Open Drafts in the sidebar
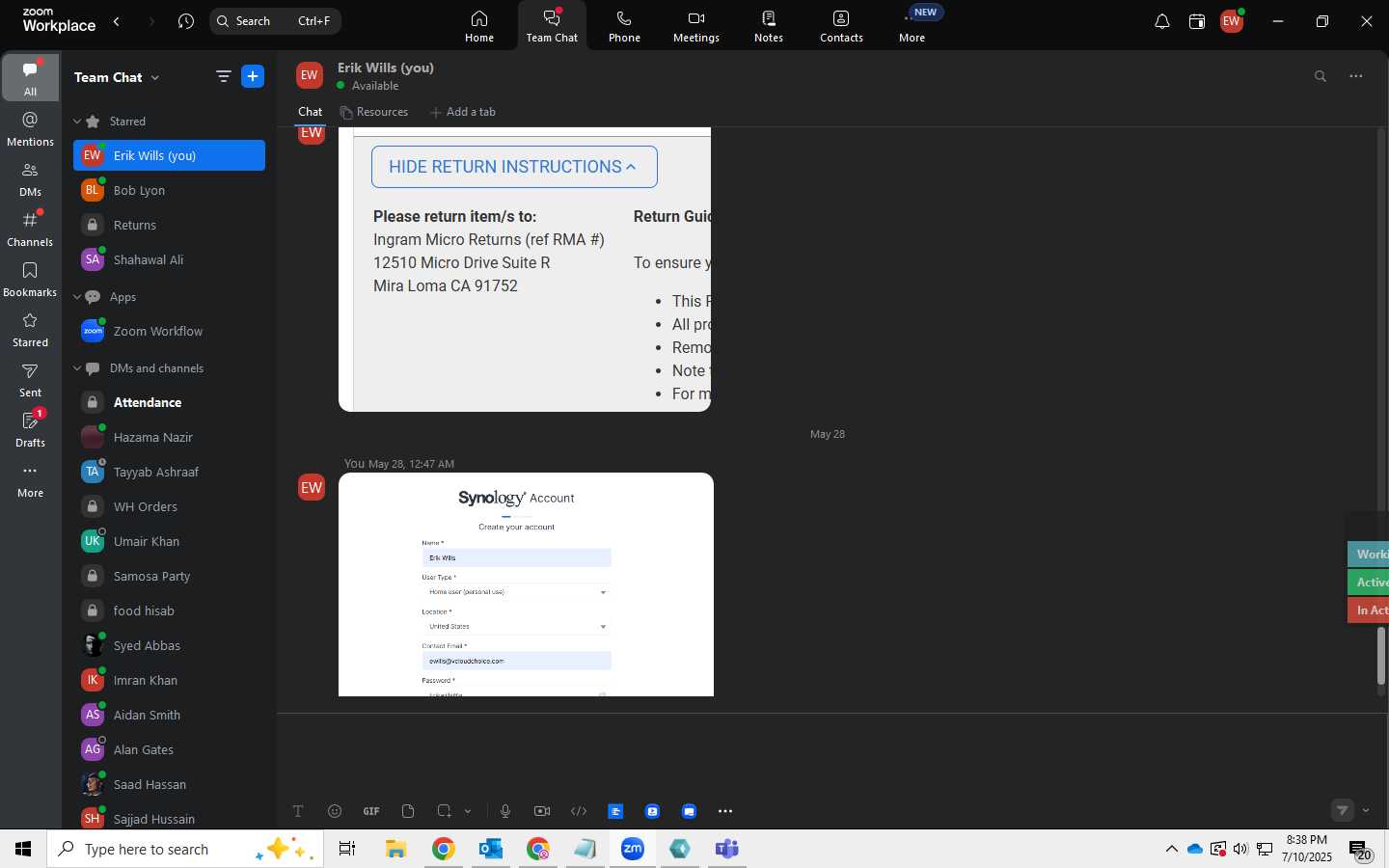This screenshot has height=868, width=1389. pyautogui.click(x=31, y=430)
